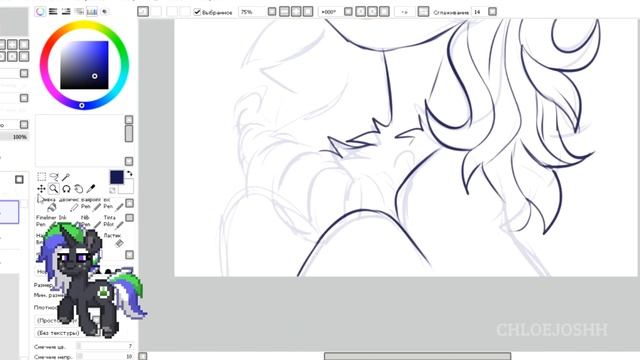Click the last zoom button before angle field
Viewport: 640px width, 360px height.
(308, 12)
